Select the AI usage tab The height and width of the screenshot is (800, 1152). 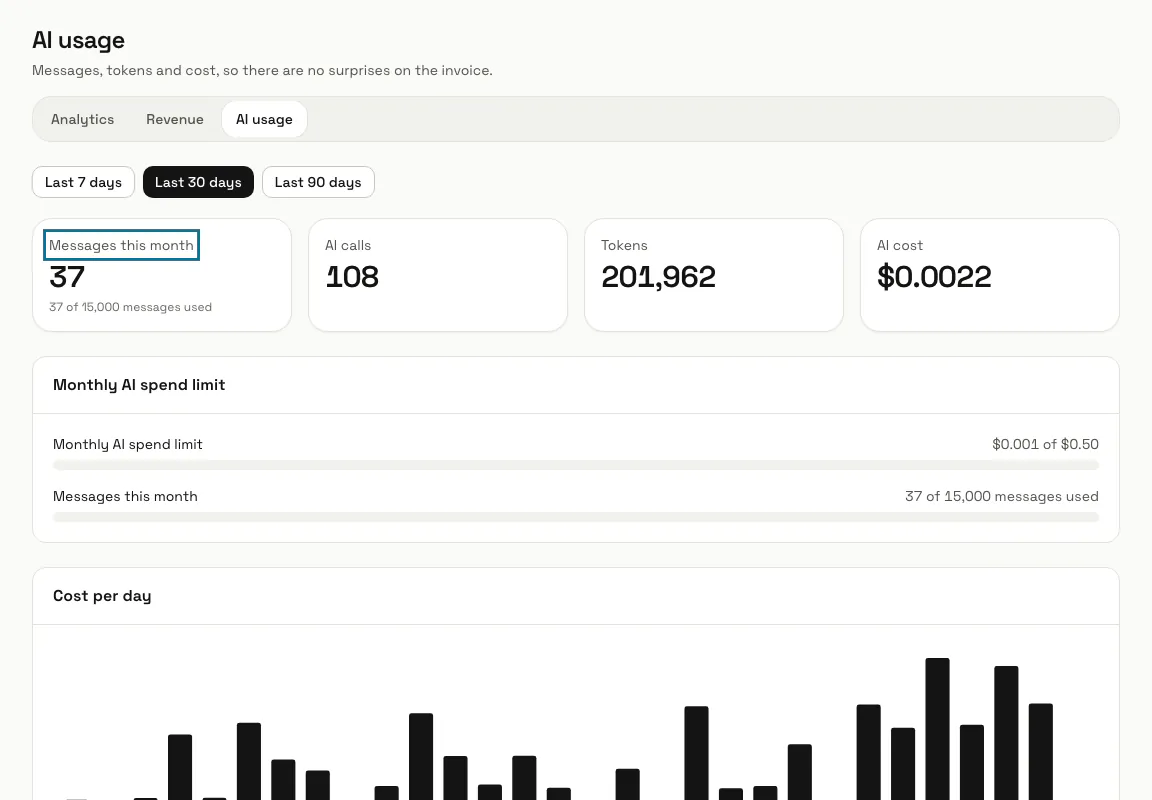coord(264,119)
